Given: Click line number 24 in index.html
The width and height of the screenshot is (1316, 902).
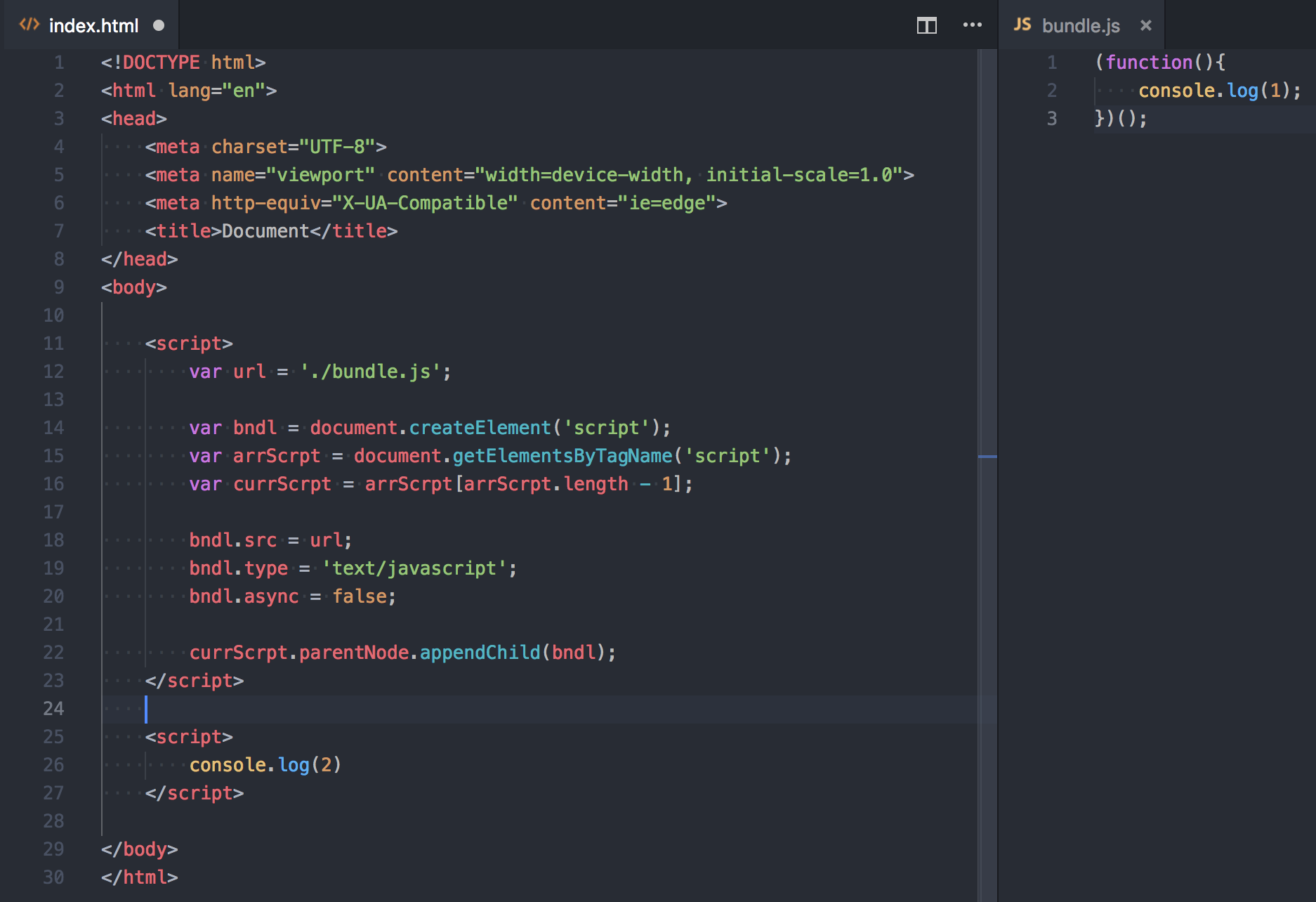Looking at the screenshot, I should [x=53, y=709].
